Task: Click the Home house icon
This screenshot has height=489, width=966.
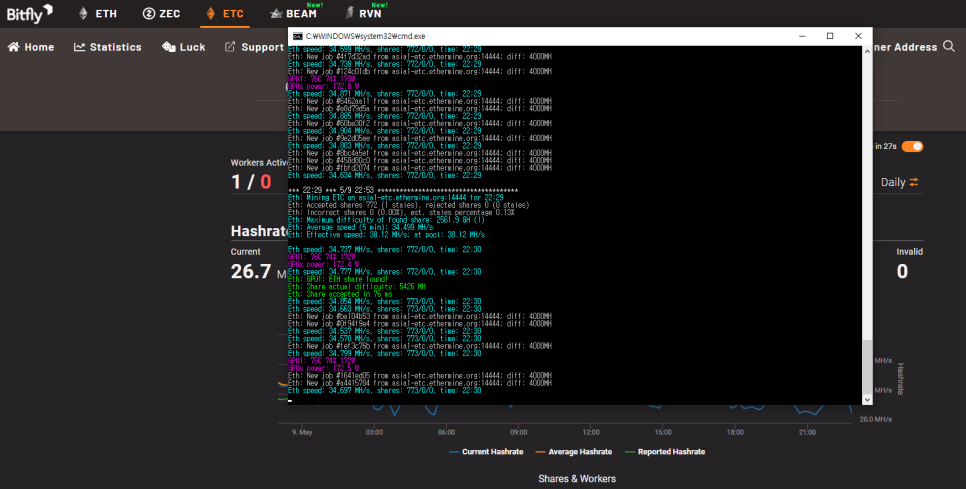Action: coord(14,47)
